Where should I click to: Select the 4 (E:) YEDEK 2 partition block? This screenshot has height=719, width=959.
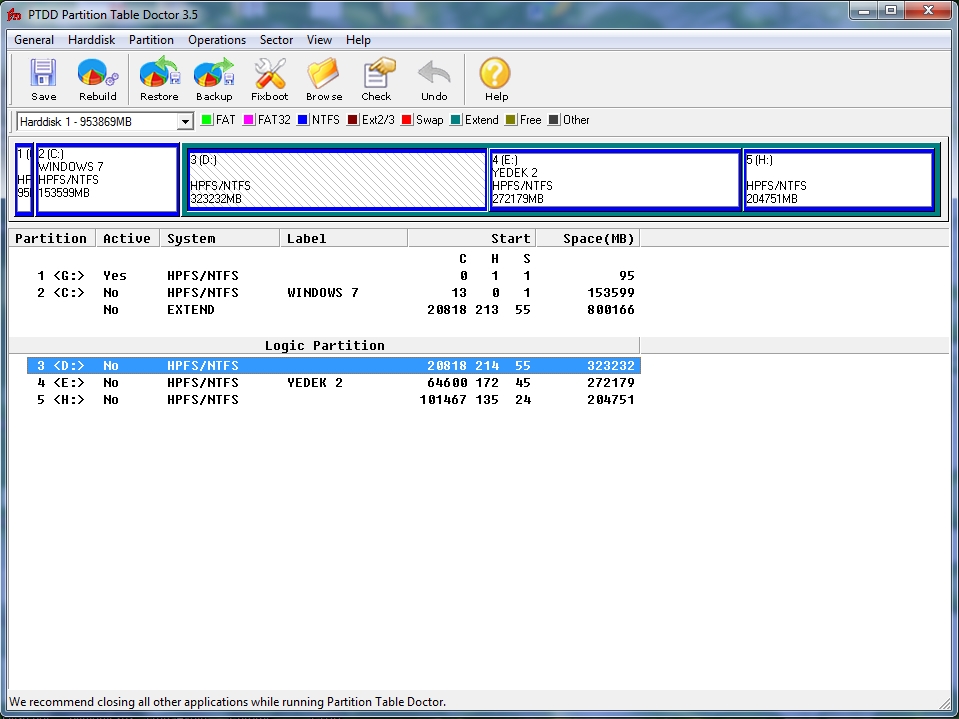tap(615, 179)
